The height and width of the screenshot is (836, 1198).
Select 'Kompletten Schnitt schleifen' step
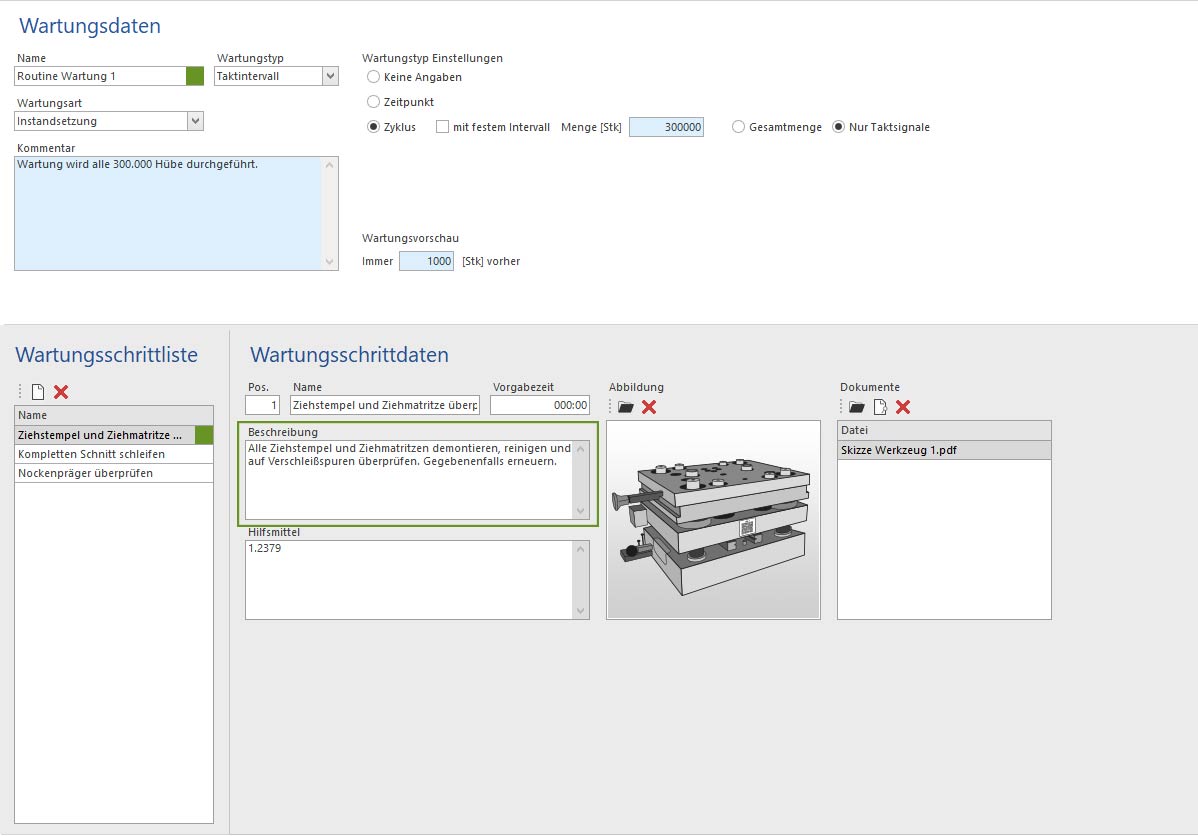tap(92, 454)
